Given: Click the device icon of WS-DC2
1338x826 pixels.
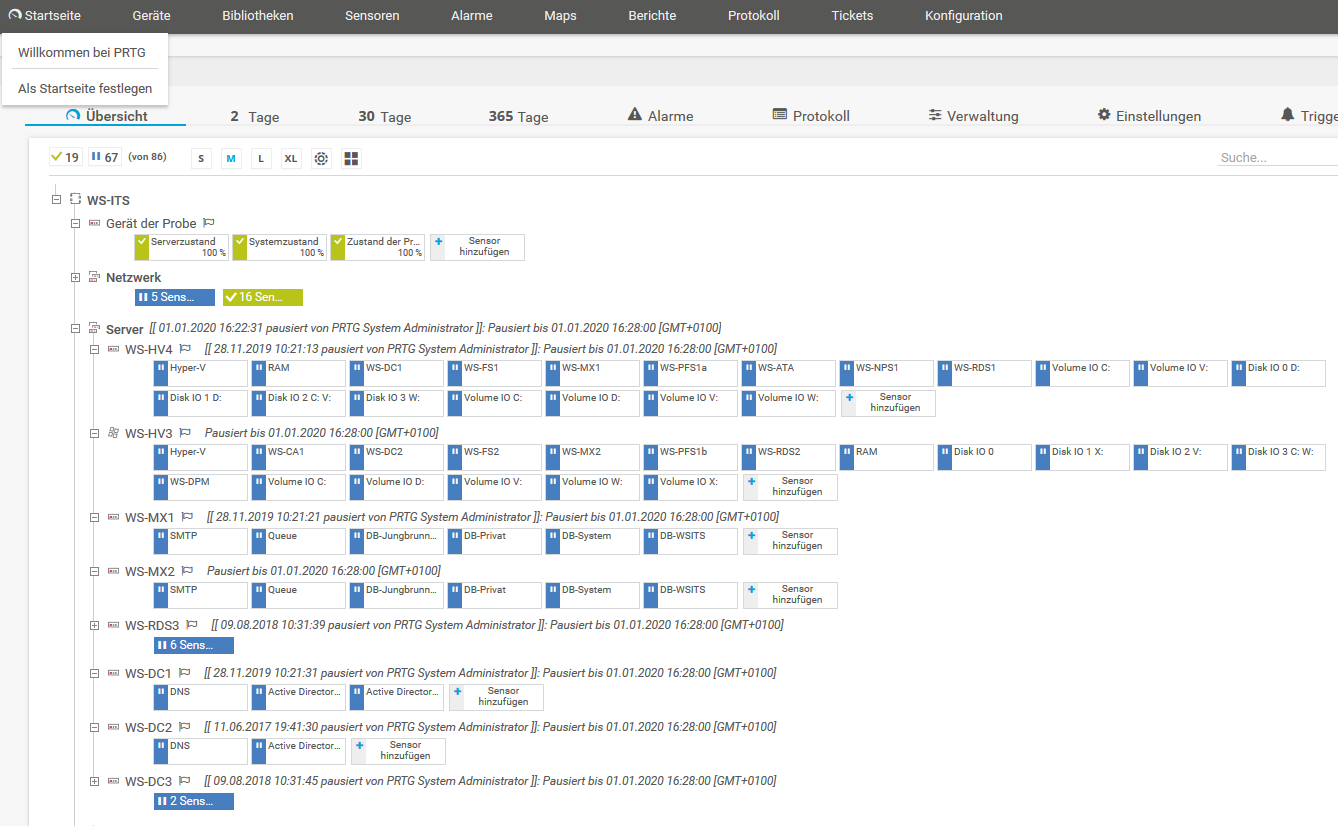Looking at the screenshot, I should [x=113, y=727].
